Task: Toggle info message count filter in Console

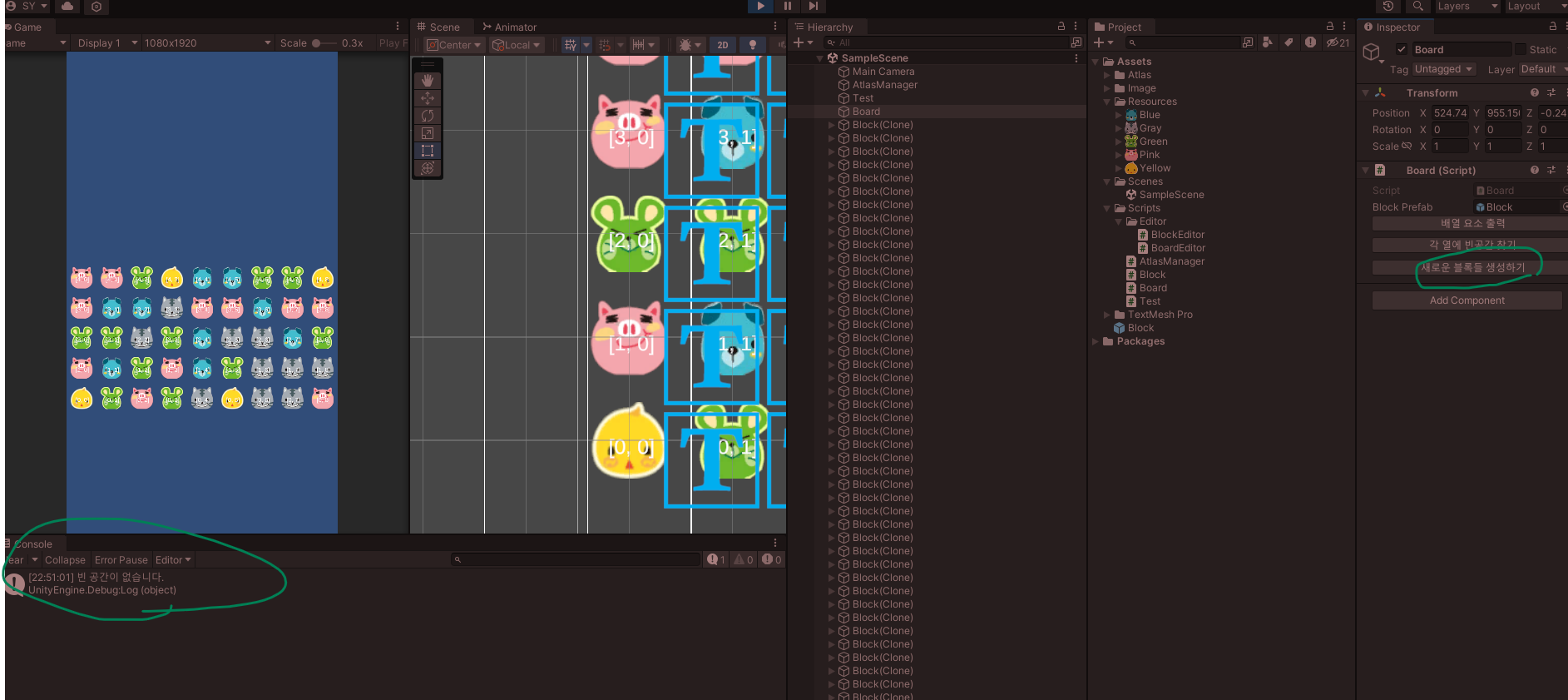Action: (x=716, y=559)
